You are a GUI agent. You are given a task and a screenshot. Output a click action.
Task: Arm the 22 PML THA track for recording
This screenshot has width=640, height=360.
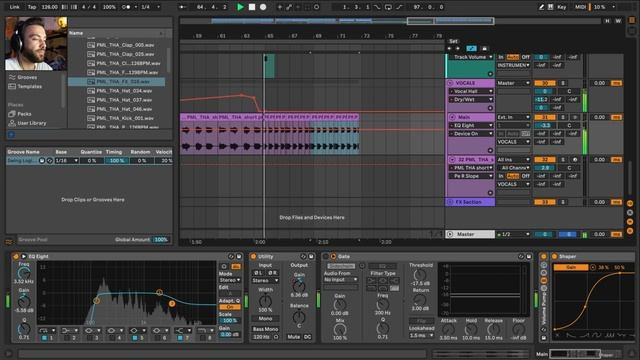(575, 160)
